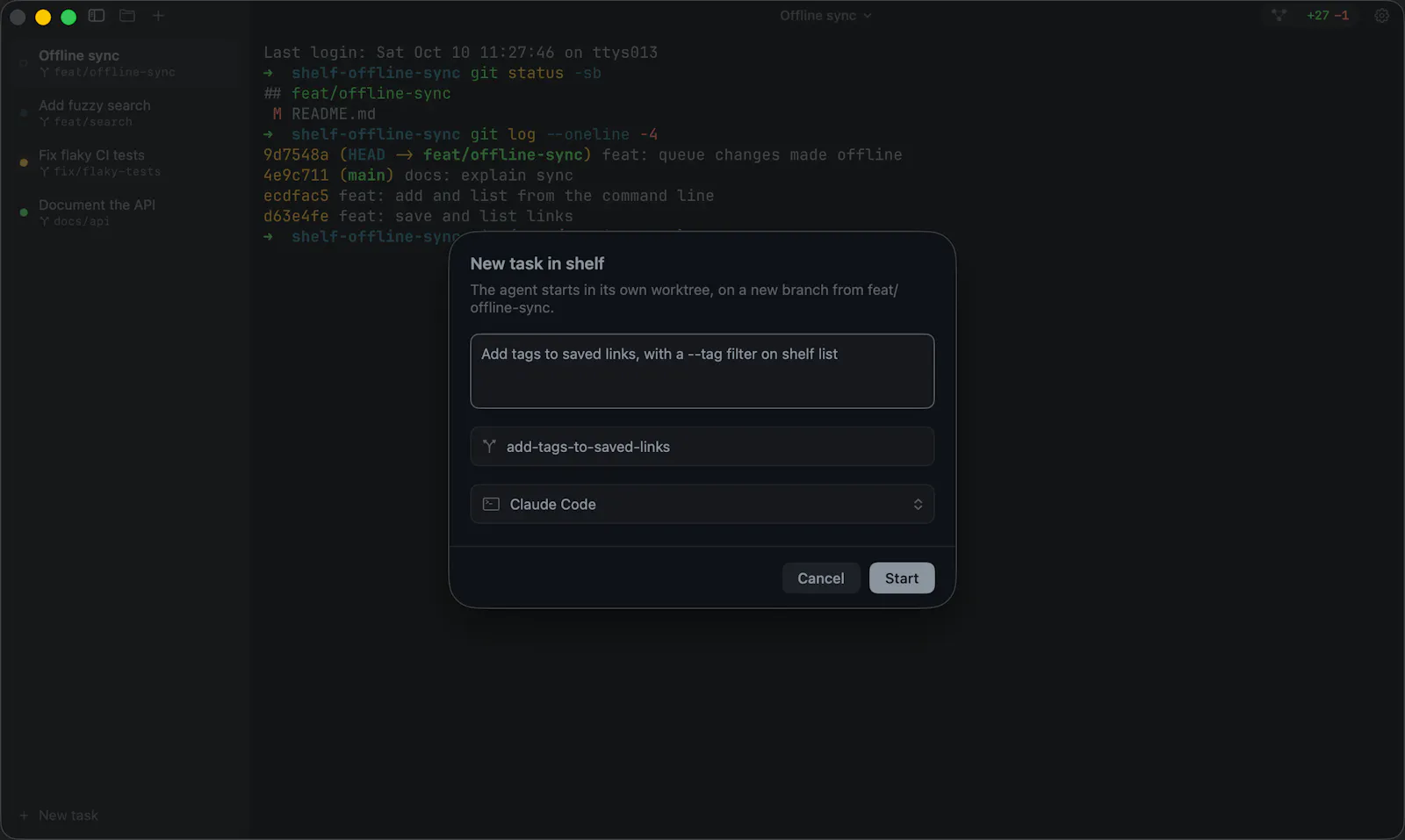The height and width of the screenshot is (840, 1405).
Task: Click commit hash 9d7548a in terminal
Action: pyautogui.click(x=296, y=154)
